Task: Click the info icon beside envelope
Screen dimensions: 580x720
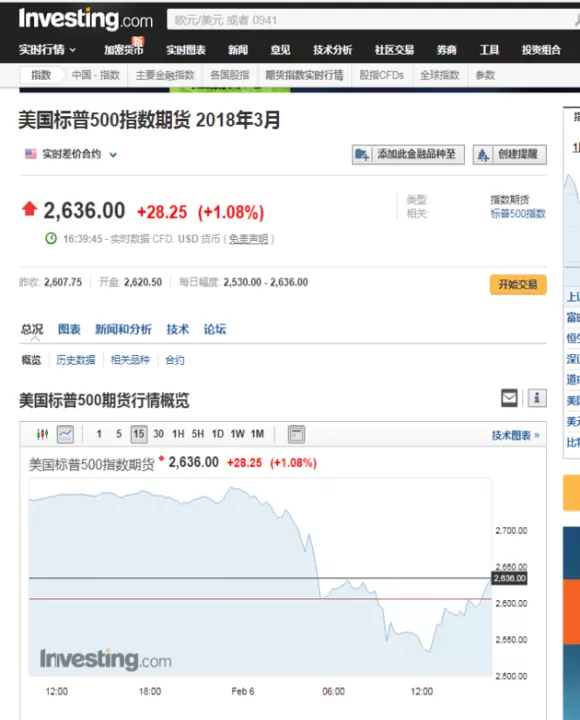Action: [x=537, y=398]
